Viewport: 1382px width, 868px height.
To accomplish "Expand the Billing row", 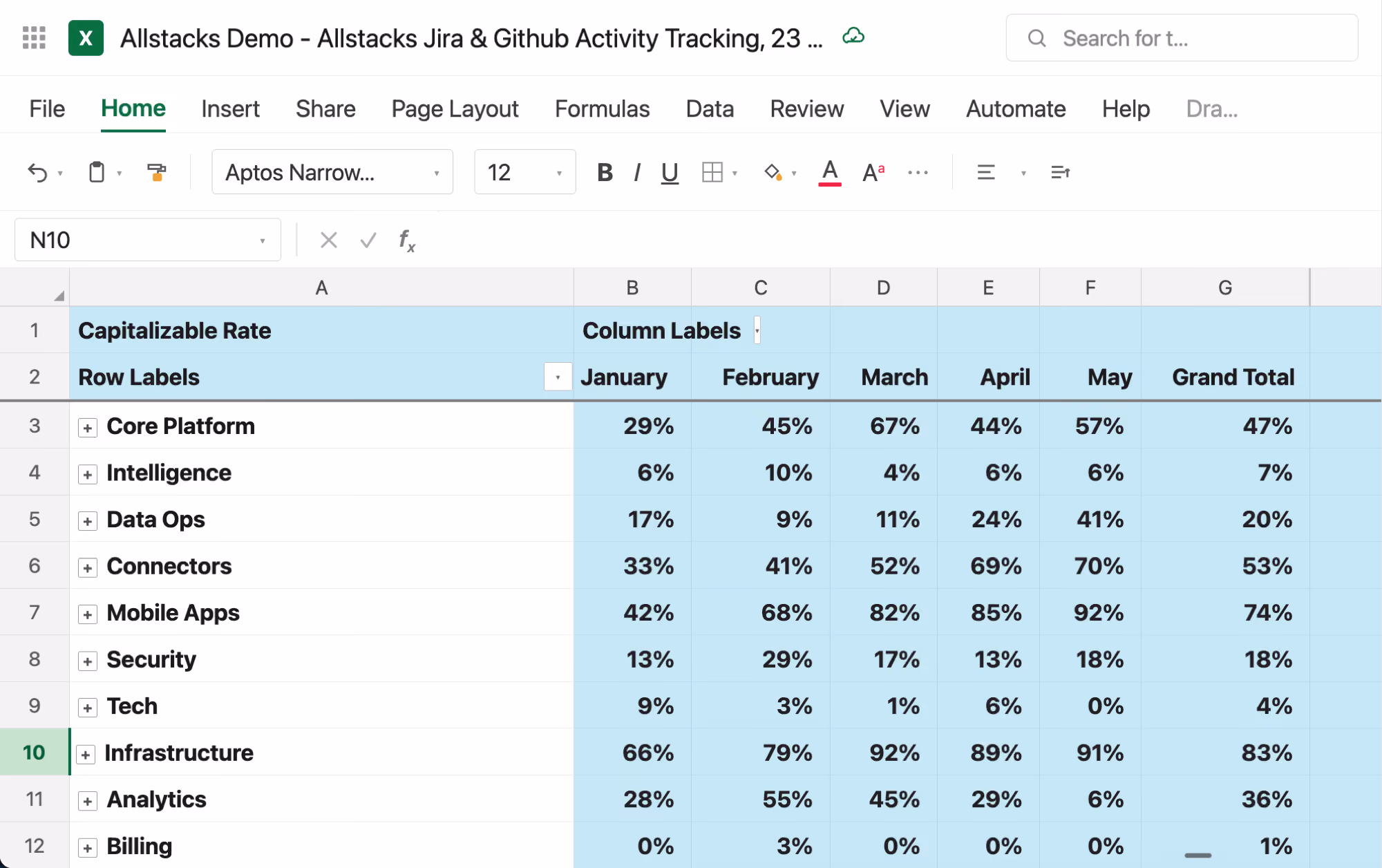I will coord(87,848).
